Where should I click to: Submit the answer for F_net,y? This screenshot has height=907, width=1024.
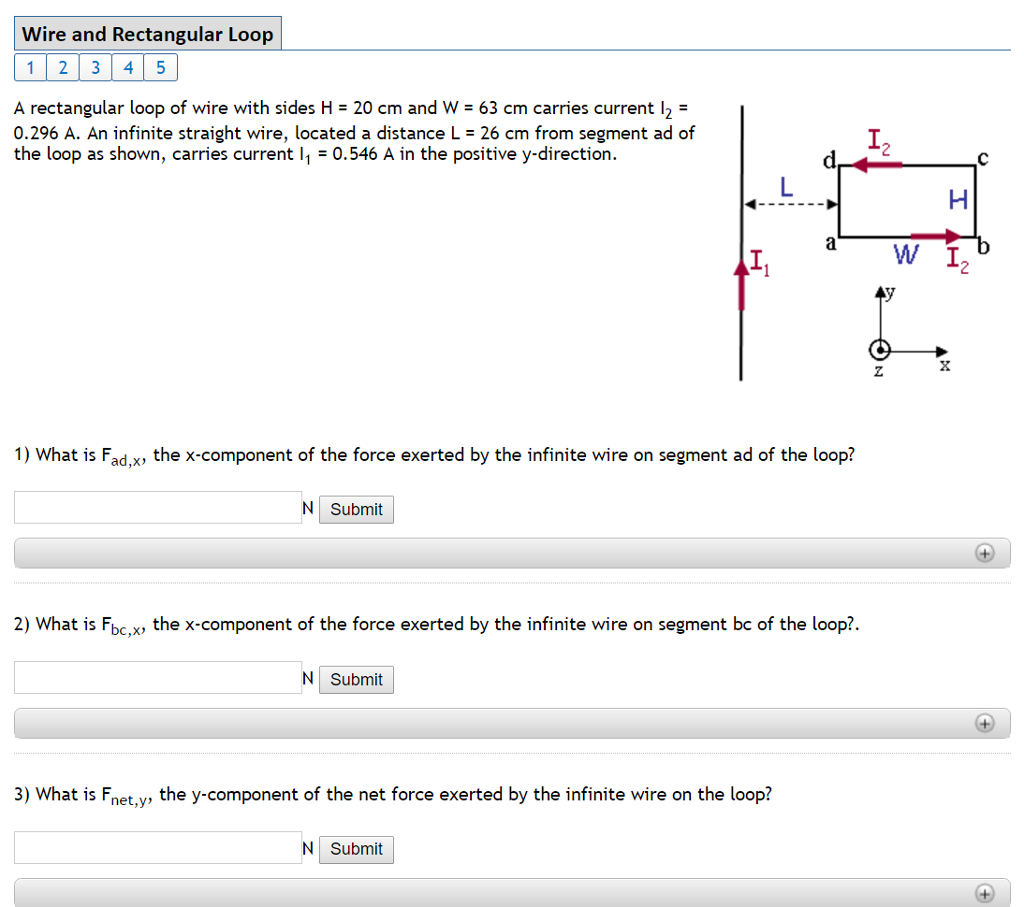pyautogui.click(x=355, y=849)
